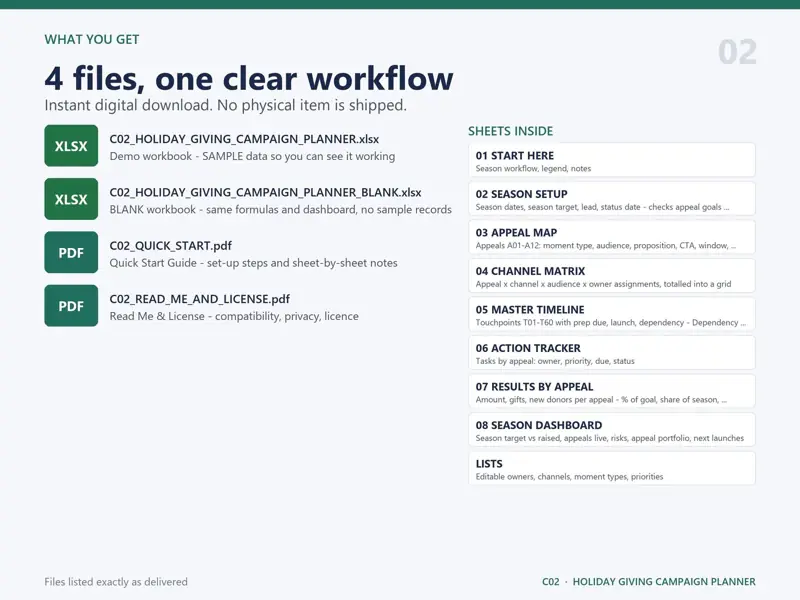This screenshot has height=600, width=800.
Task: Open C02_HOLIDAY_GIVING_CAMPAIGN_PLANNER_BLANK.xlsx file name
Action: pos(265,192)
